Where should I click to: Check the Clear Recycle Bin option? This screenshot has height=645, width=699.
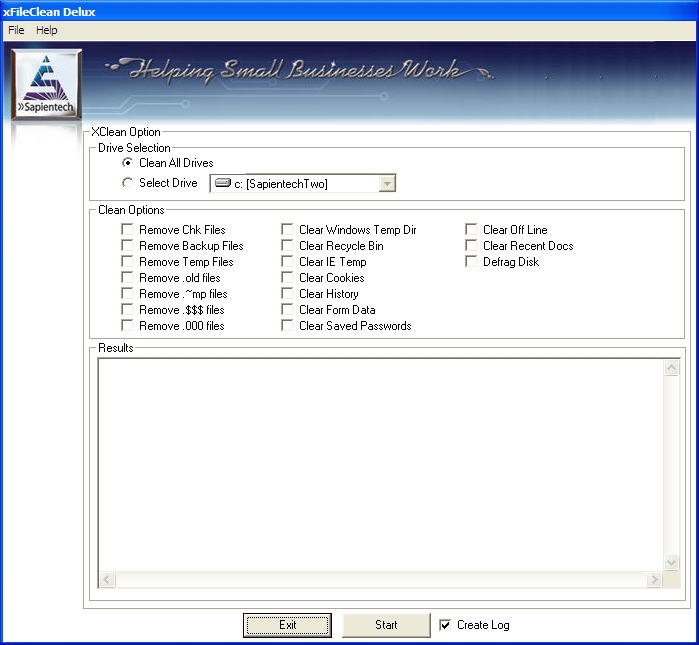[x=287, y=246]
